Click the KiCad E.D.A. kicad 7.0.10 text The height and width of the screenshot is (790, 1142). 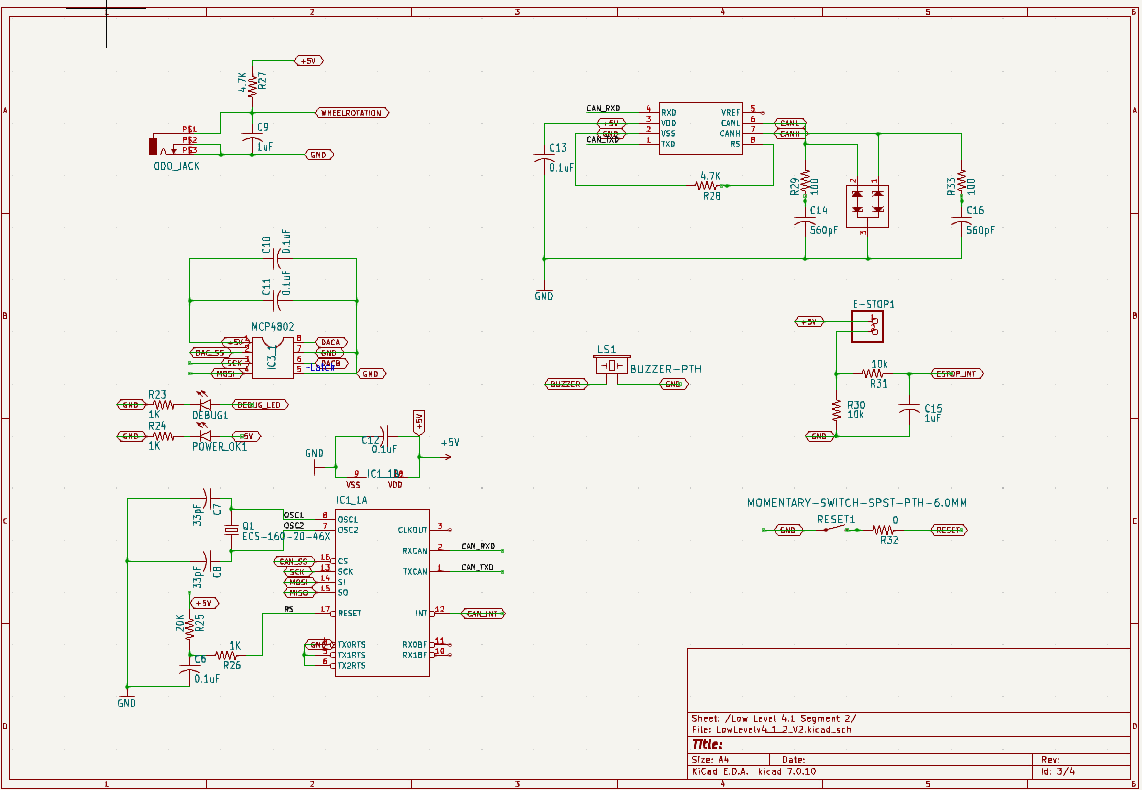(754, 771)
